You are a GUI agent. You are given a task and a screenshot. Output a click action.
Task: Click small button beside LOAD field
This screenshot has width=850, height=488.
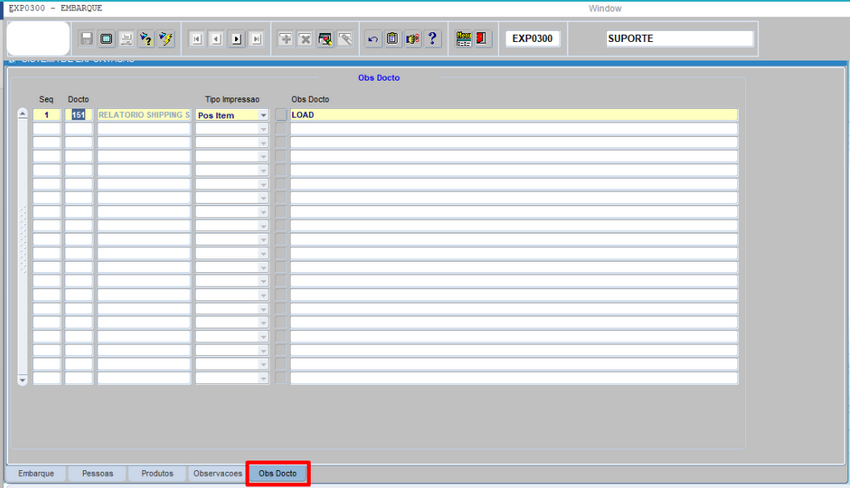[281, 116]
